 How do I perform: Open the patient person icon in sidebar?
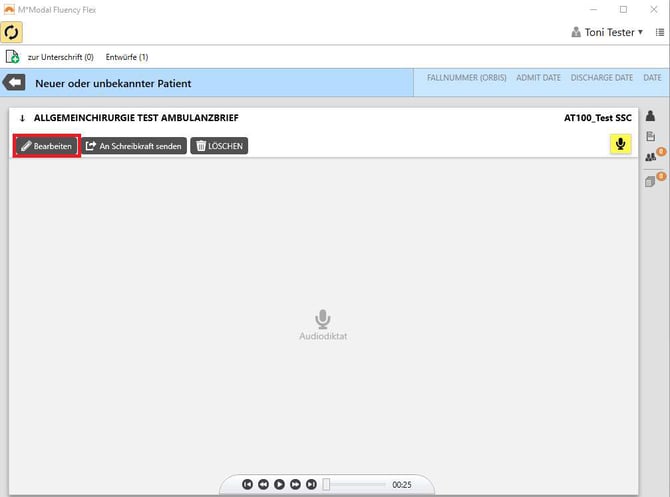[651, 116]
